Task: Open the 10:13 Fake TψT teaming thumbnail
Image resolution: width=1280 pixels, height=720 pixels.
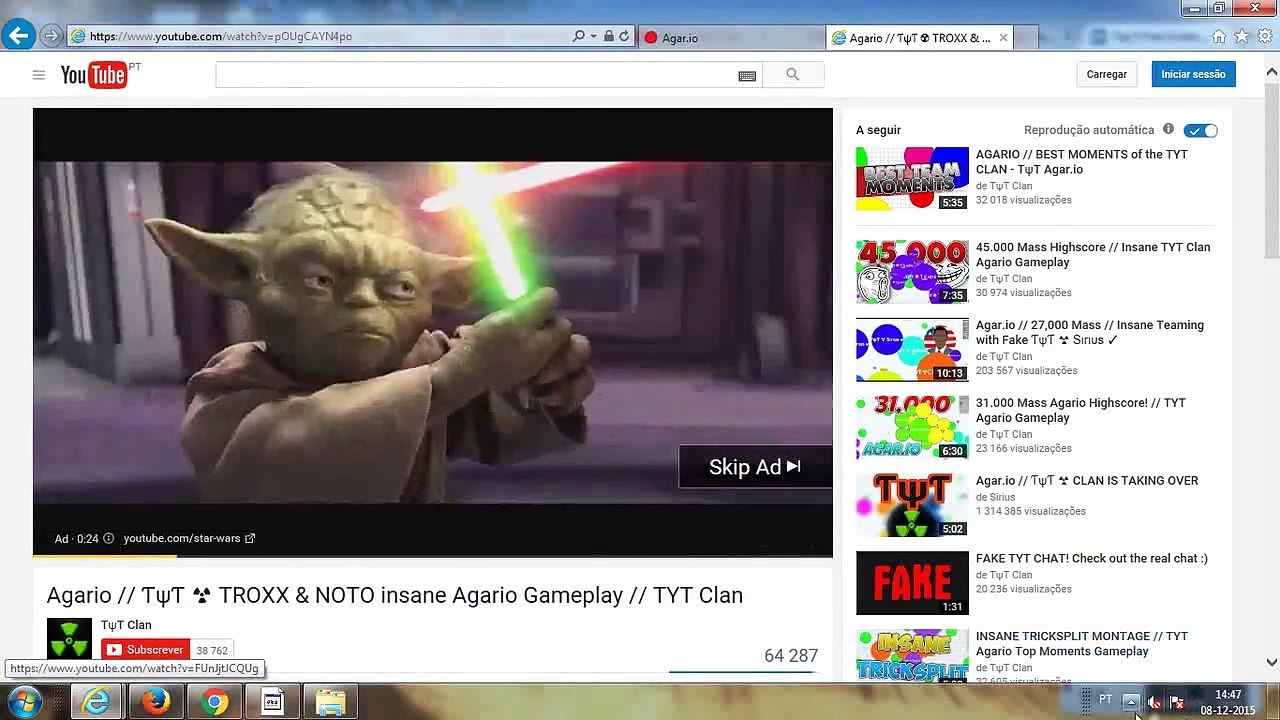Action: click(912, 349)
